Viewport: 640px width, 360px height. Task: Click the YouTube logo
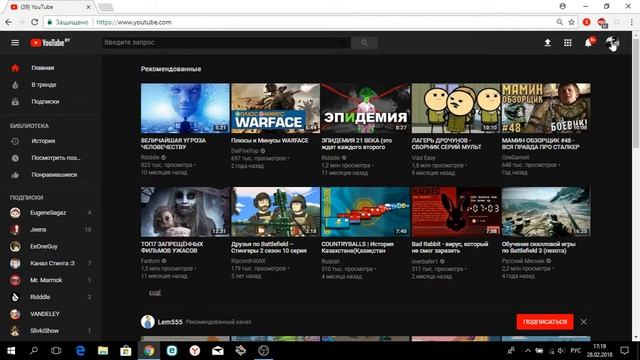click(x=50, y=43)
